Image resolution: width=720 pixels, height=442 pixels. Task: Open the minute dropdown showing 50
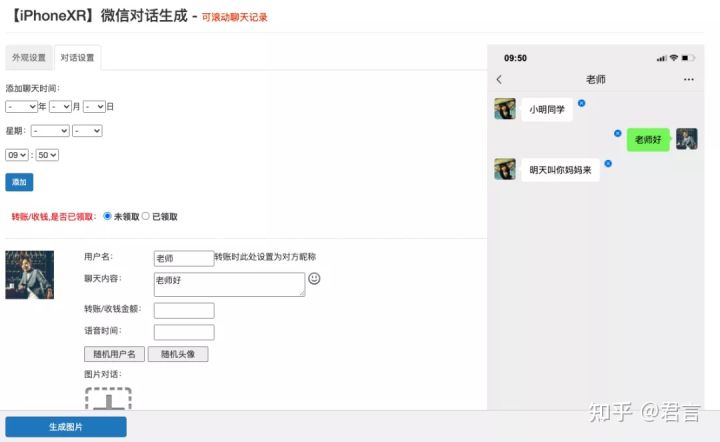(x=47, y=155)
